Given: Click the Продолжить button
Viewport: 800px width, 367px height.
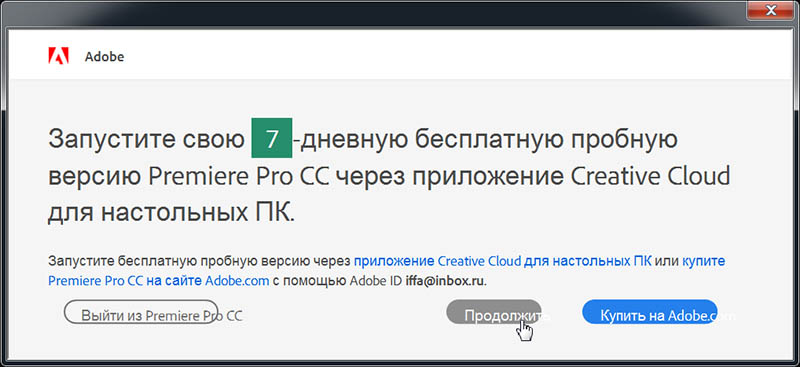Looking at the screenshot, I should (493, 312).
